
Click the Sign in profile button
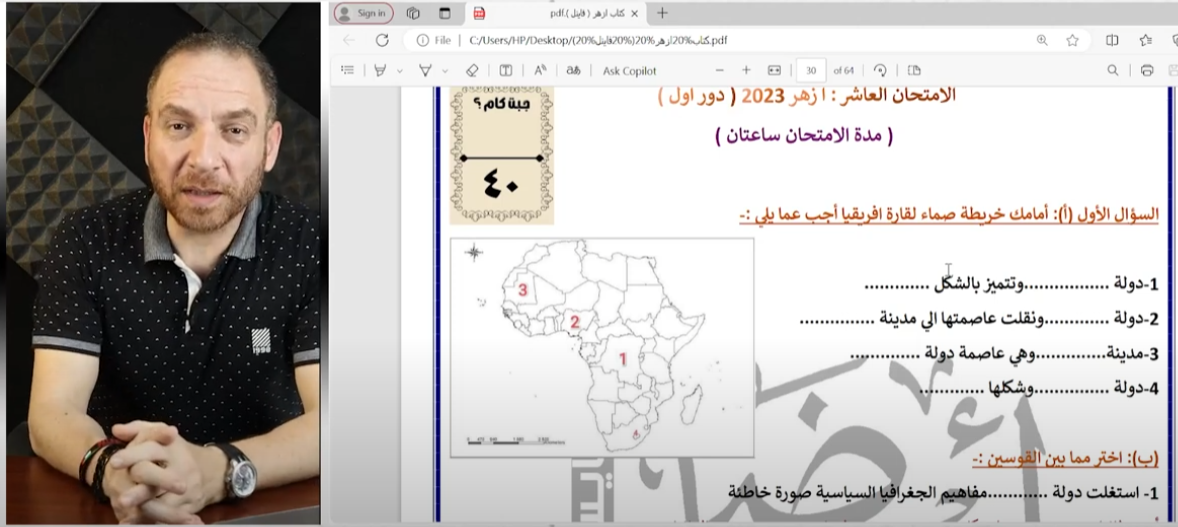pos(364,14)
